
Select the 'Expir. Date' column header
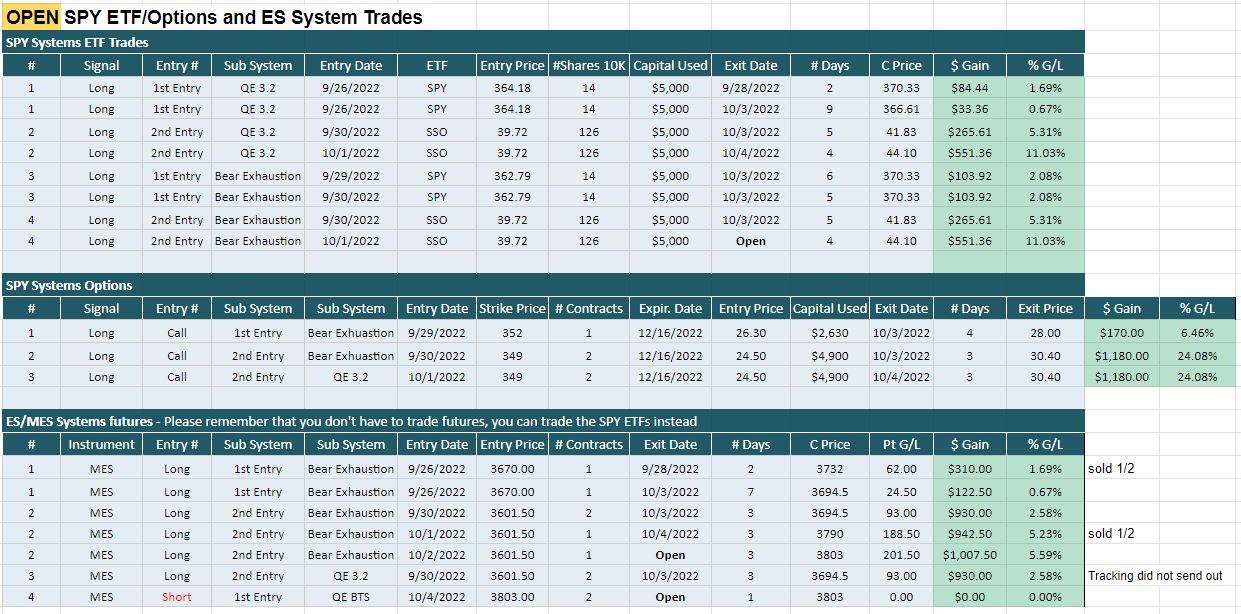click(x=671, y=308)
